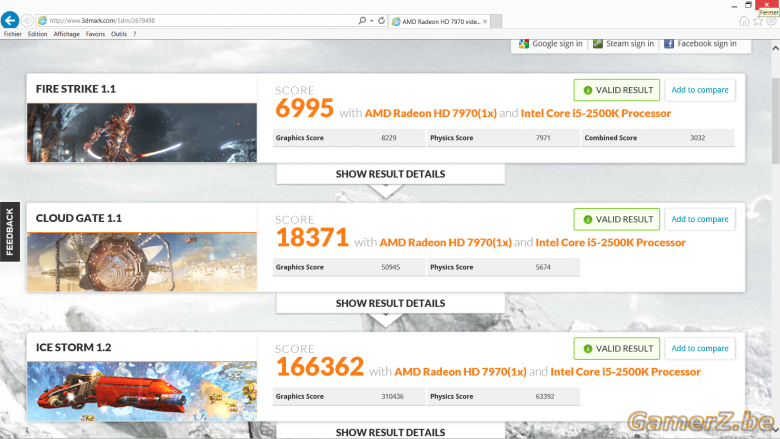
Task: Select the AMD Radeon HD 7970 tab
Action: coord(440,21)
